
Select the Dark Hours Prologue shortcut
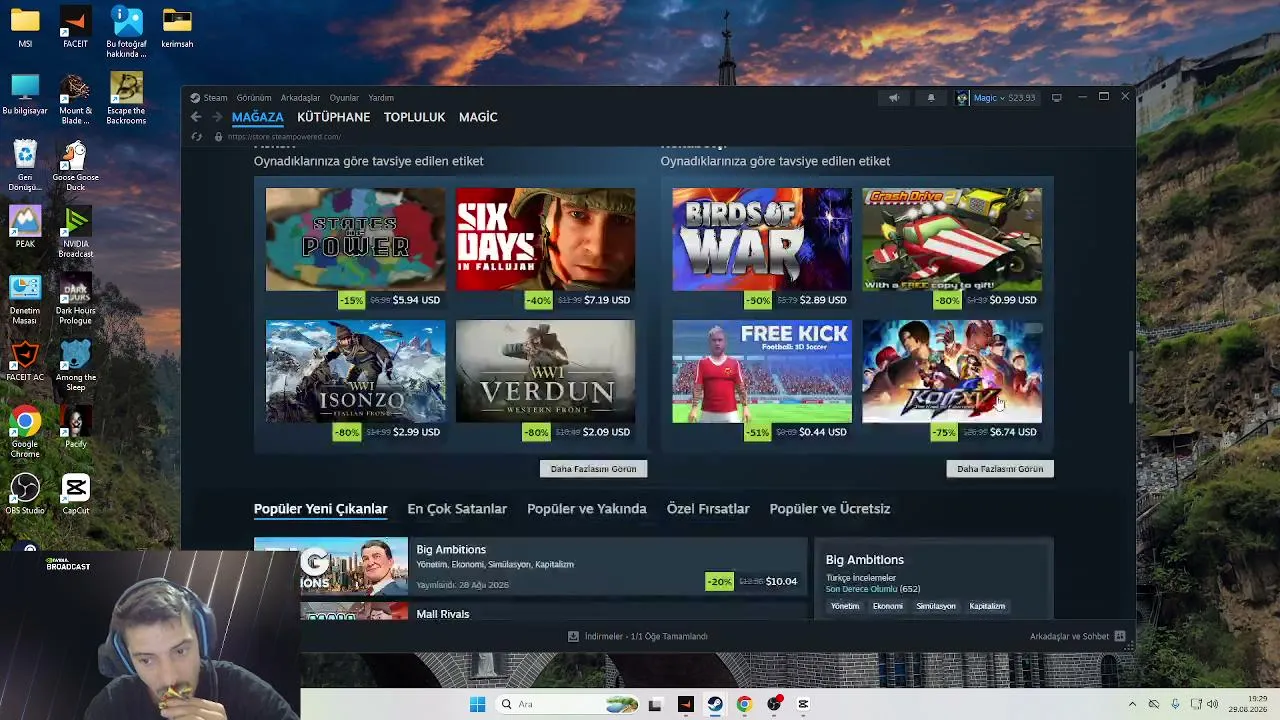(x=75, y=299)
